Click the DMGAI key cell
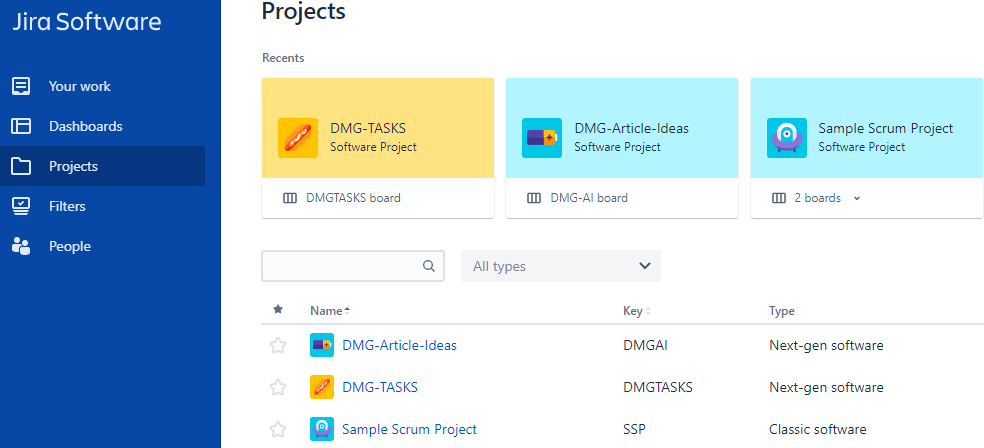This screenshot has width=984, height=448. coord(645,345)
